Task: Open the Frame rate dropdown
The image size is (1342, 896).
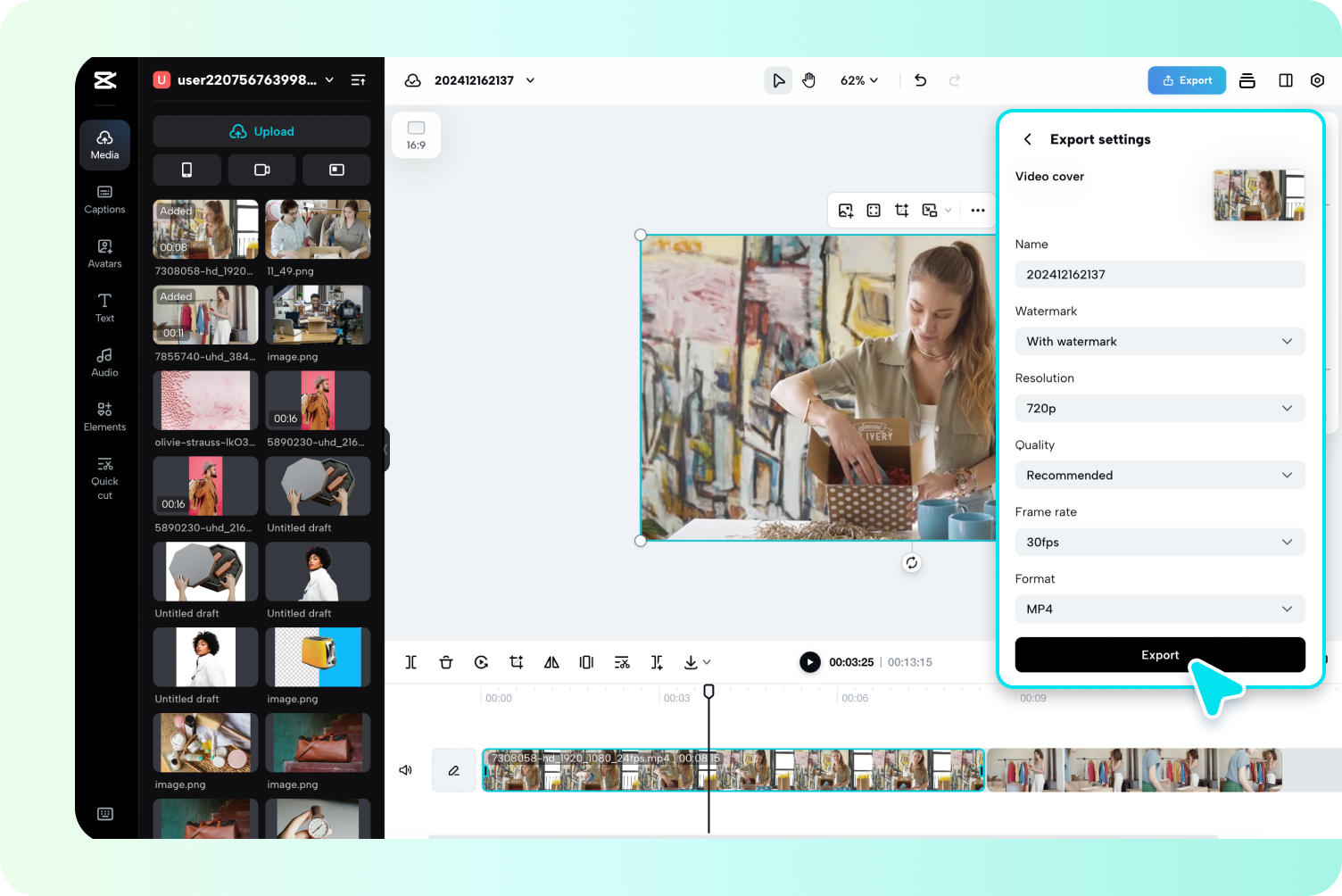Action: point(1159,542)
